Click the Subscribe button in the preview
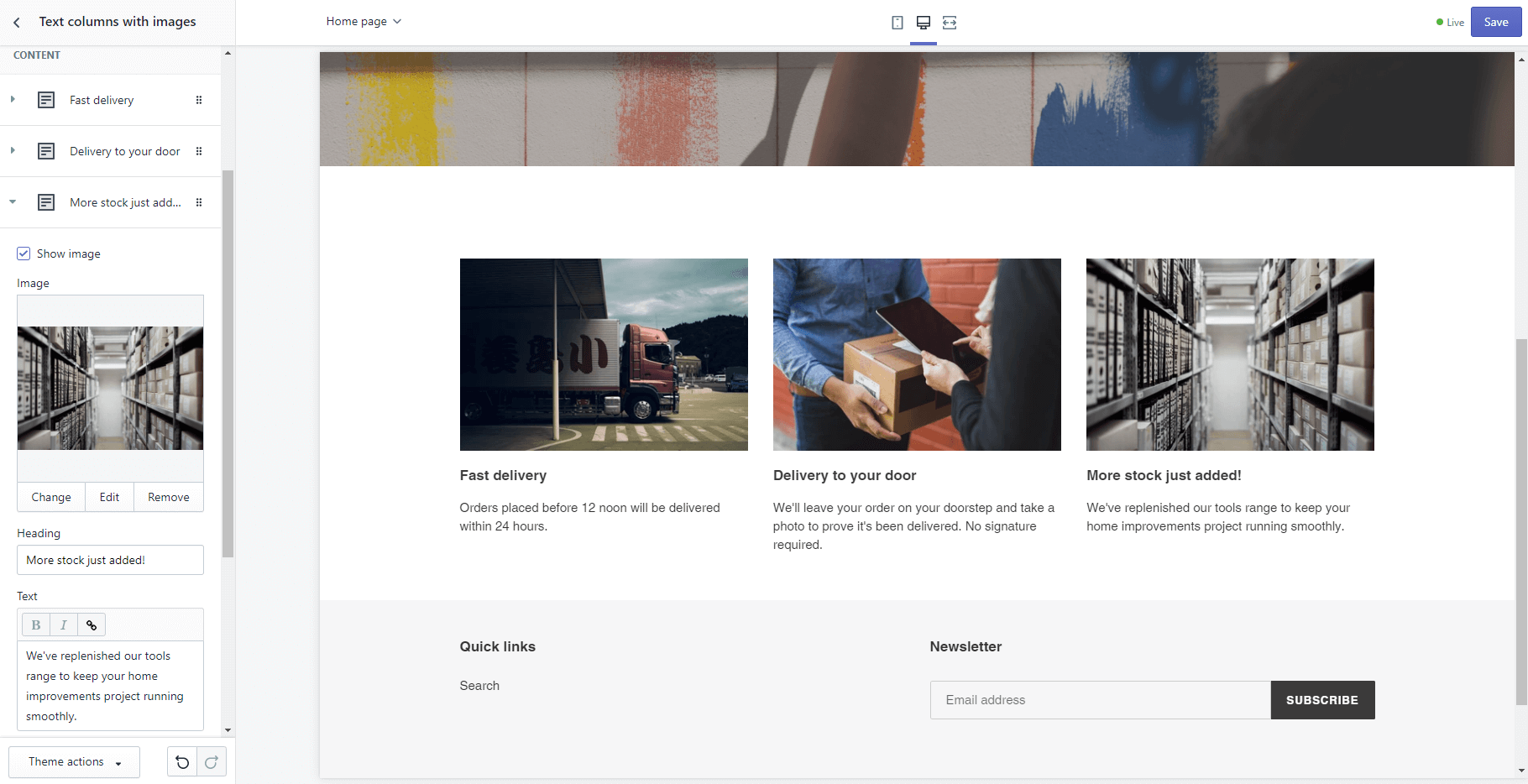Viewport: 1528px width, 784px height. click(x=1321, y=699)
